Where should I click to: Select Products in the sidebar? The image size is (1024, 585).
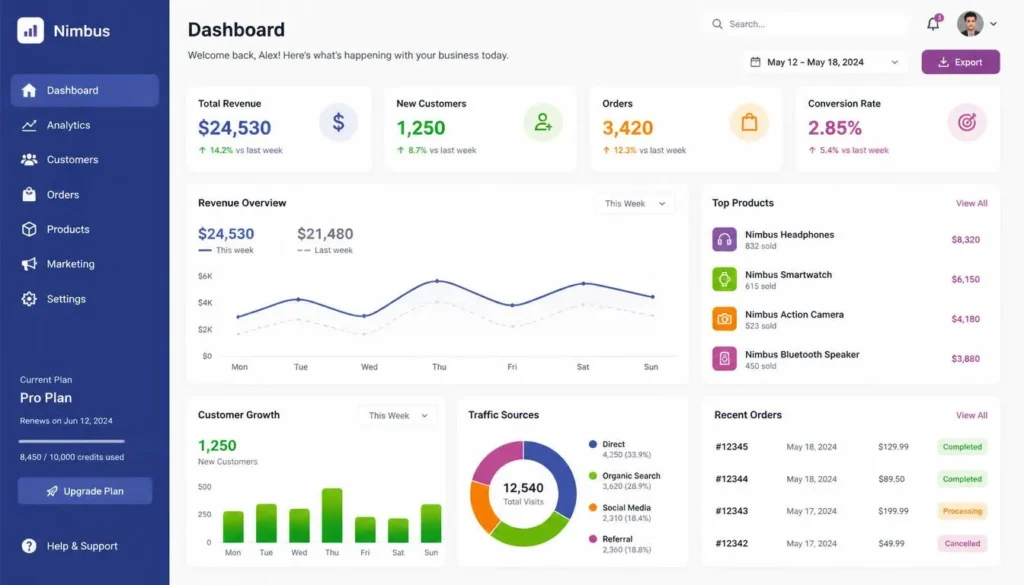85,229
